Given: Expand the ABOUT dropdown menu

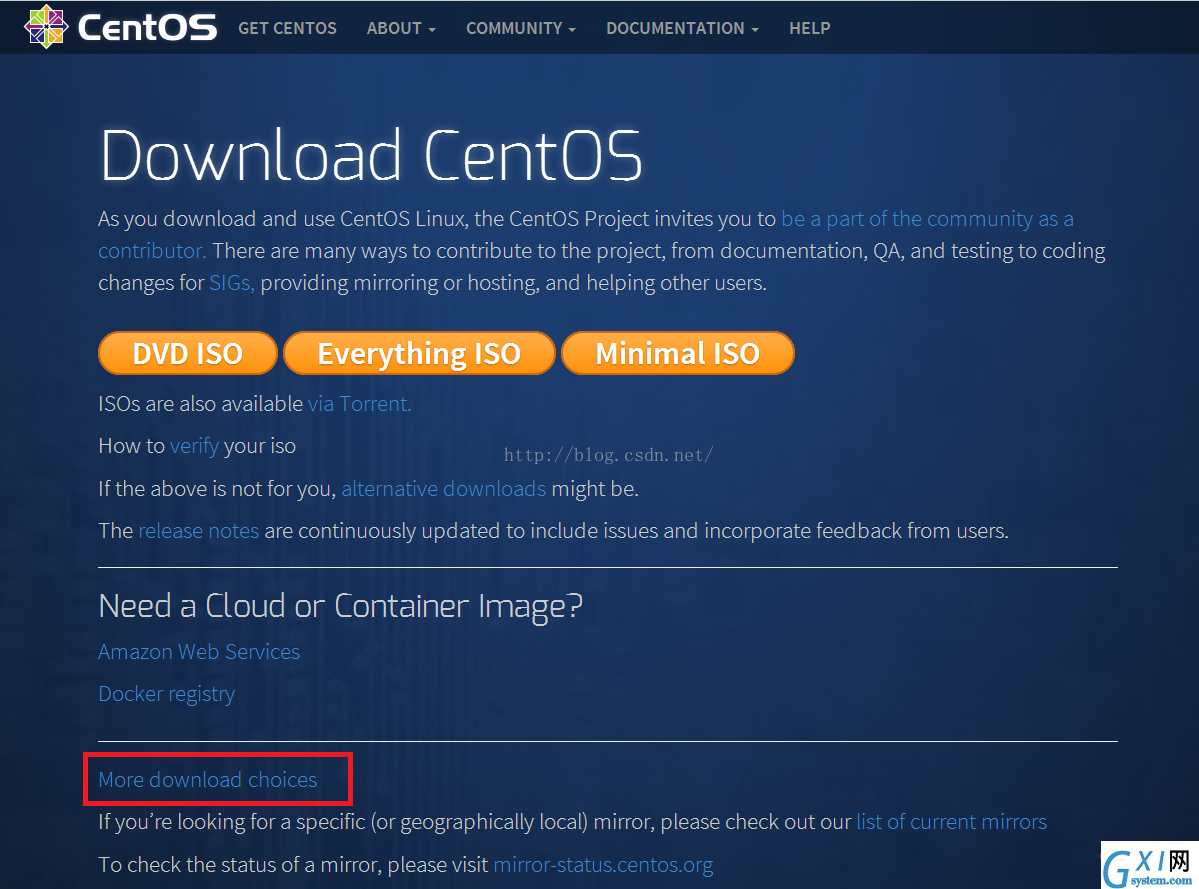Looking at the screenshot, I should (401, 28).
